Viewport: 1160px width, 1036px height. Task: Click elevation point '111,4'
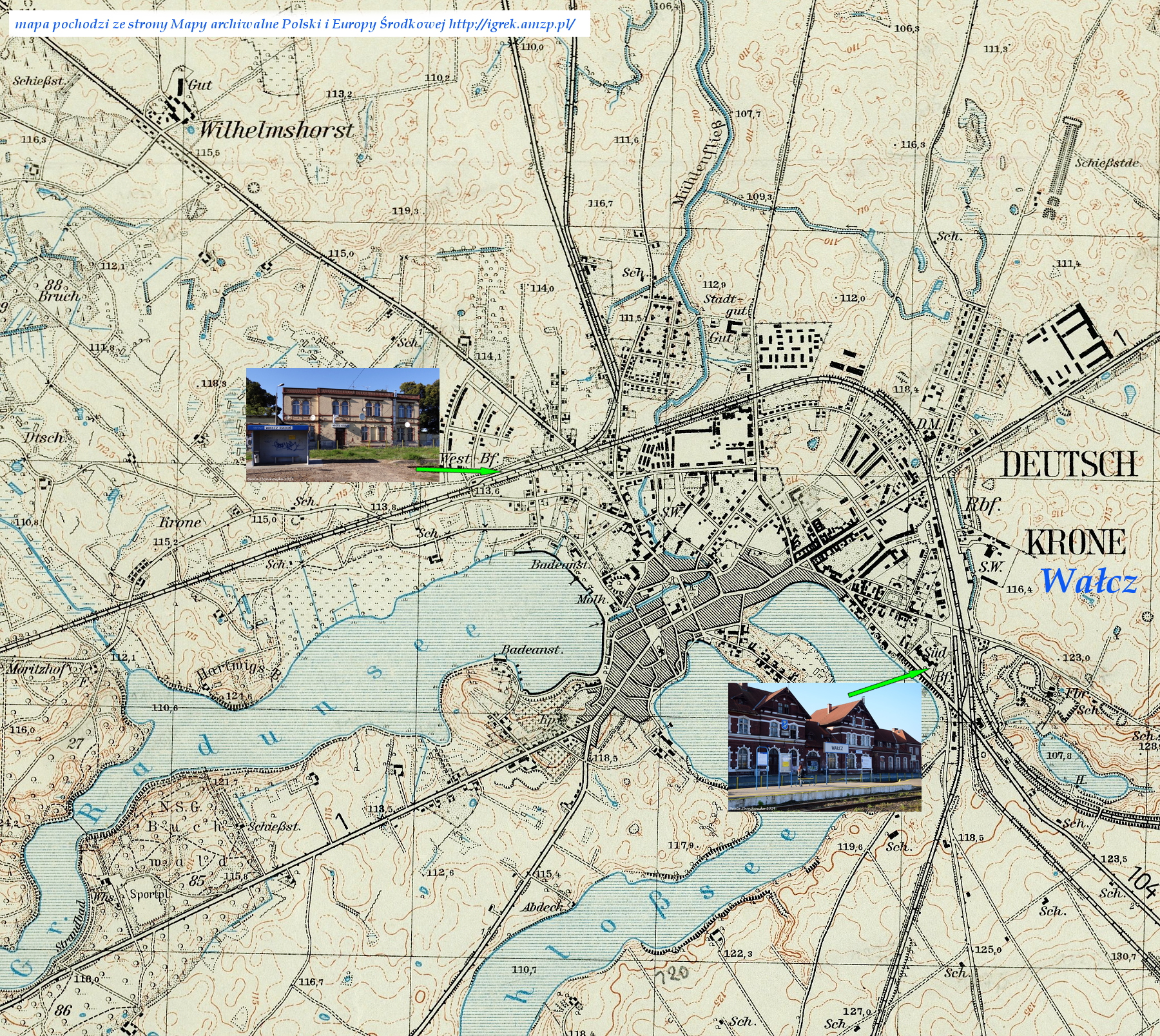[1068, 264]
